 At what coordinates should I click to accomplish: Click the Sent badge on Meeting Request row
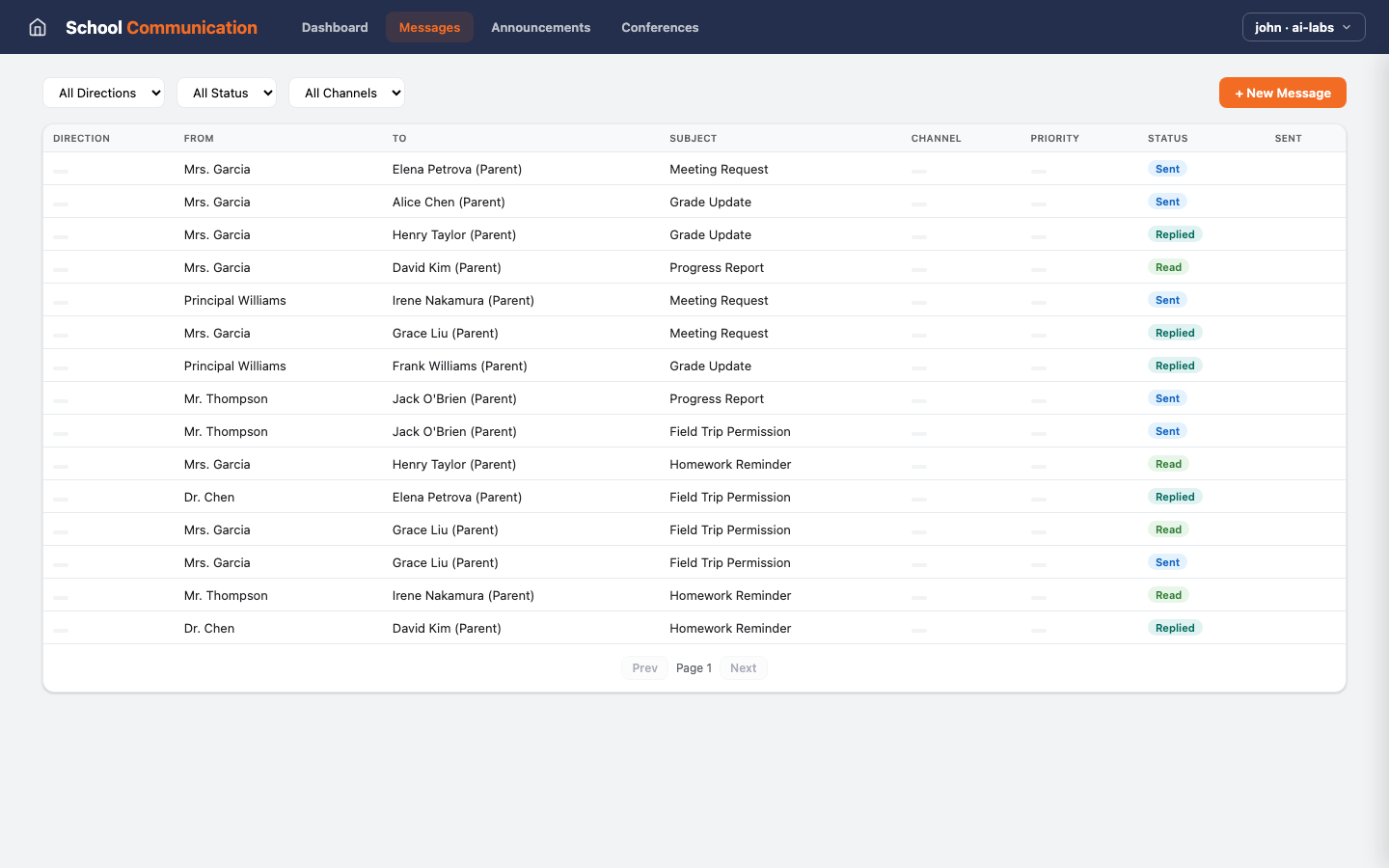(x=1167, y=169)
